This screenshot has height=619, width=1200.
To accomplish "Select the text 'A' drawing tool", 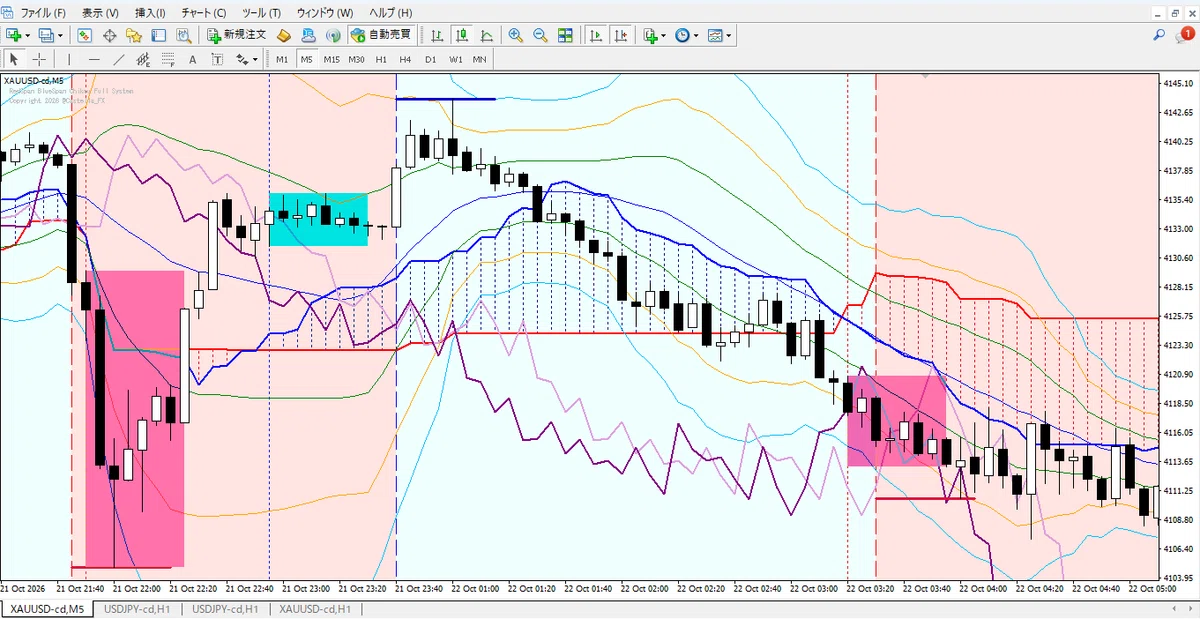I will tap(193, 59).
